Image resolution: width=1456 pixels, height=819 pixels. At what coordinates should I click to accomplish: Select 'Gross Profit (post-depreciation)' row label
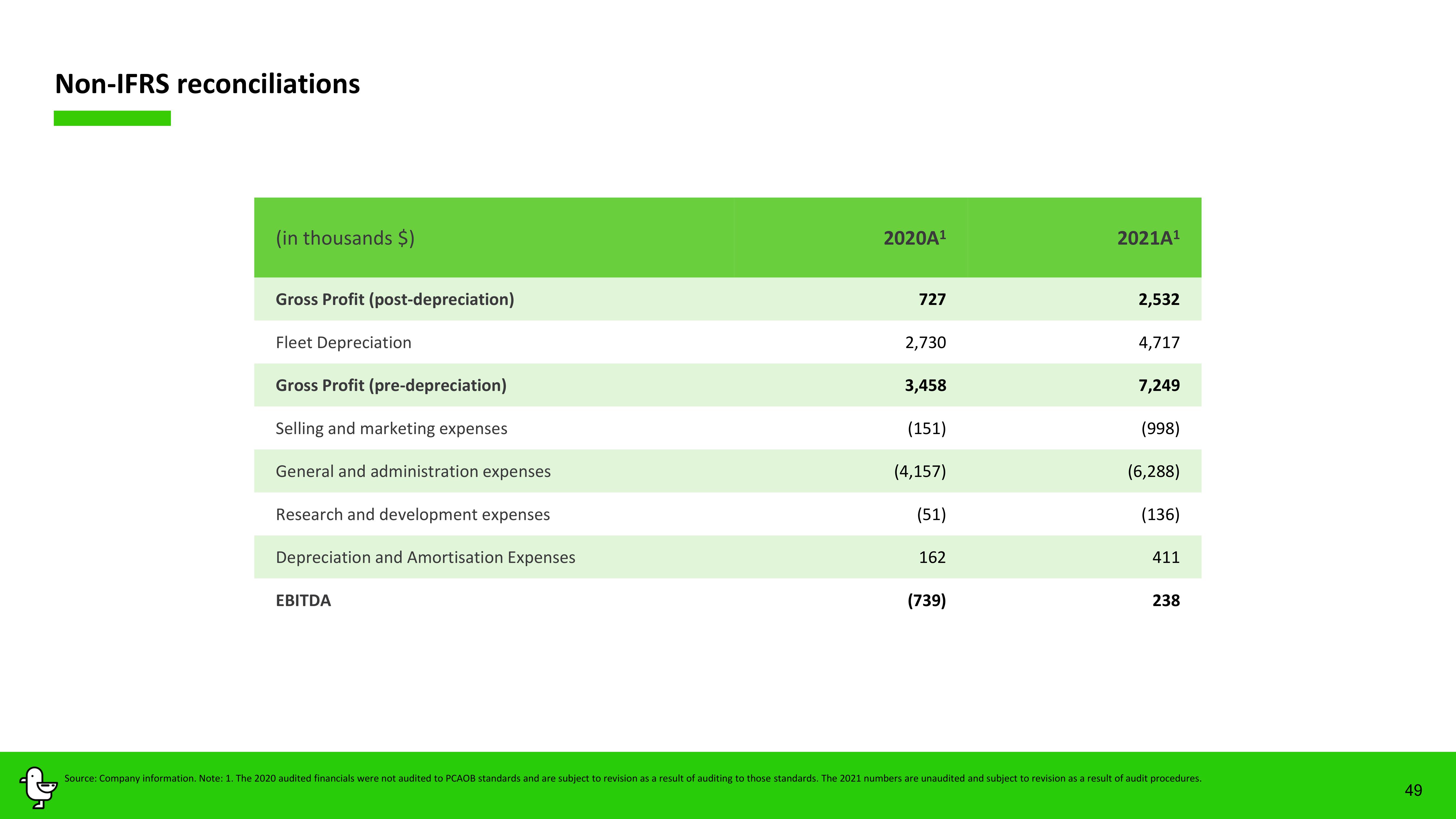coord(394,299)
